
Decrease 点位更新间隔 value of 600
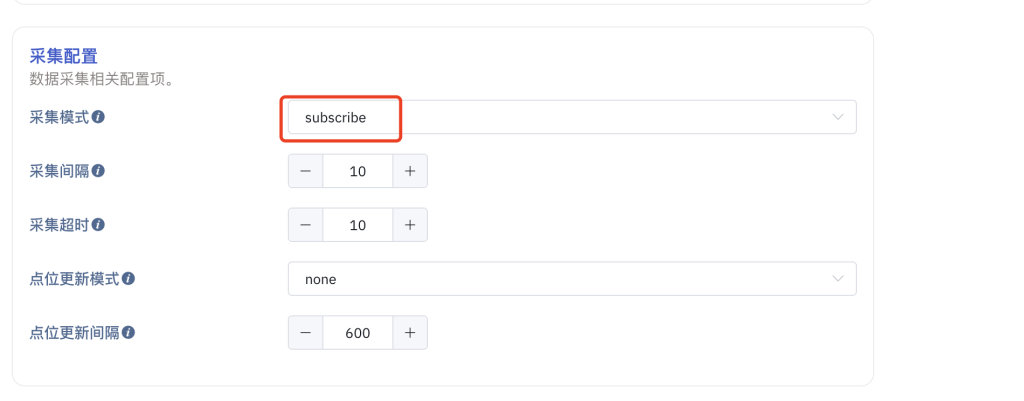[306, 333]
